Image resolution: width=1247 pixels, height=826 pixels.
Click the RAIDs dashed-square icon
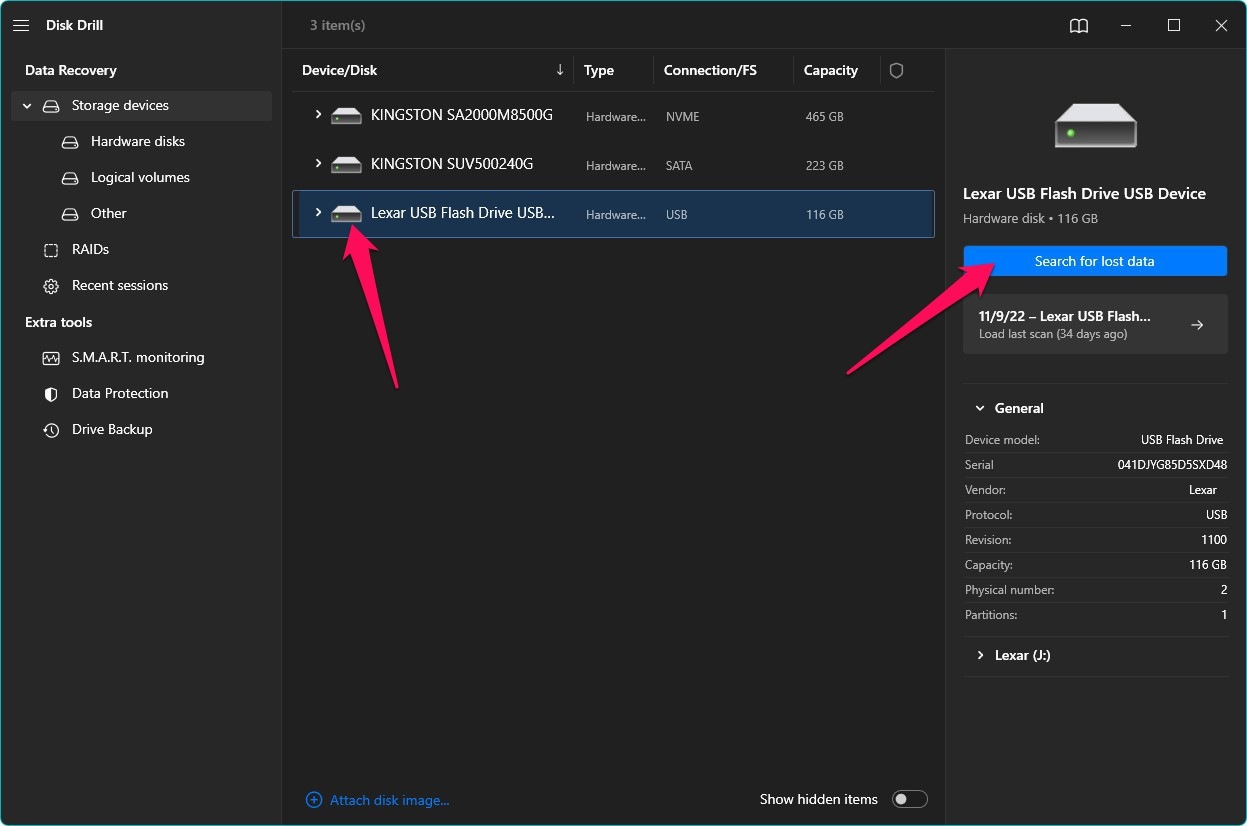coord(51,250)
